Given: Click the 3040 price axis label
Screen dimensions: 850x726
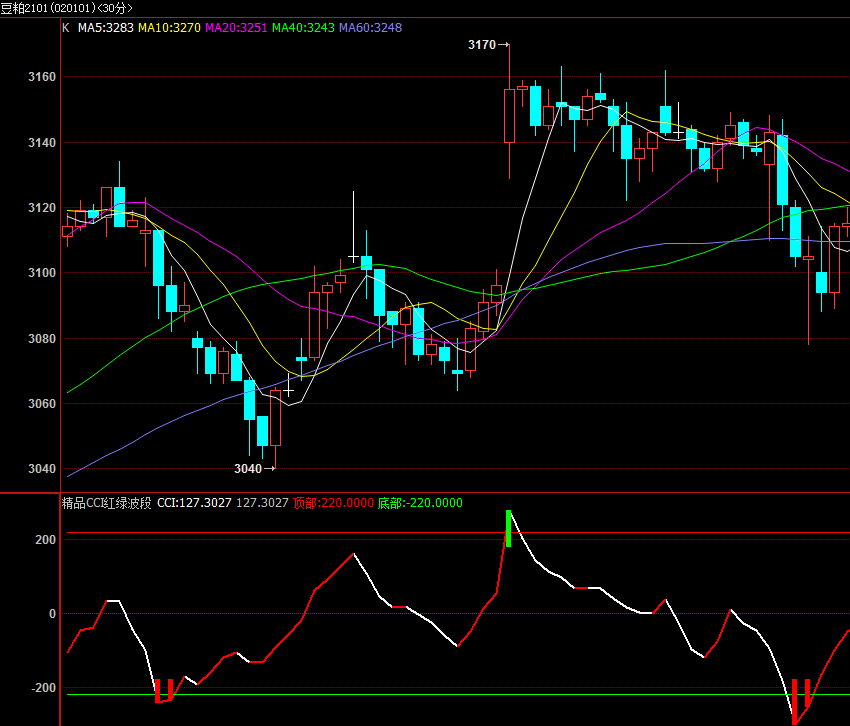Looking at the screenshot, I should 42,468.
